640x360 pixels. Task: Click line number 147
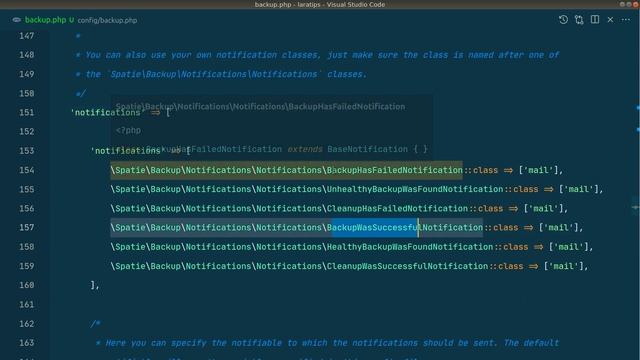pyautogui.click(x=27, y=36)
